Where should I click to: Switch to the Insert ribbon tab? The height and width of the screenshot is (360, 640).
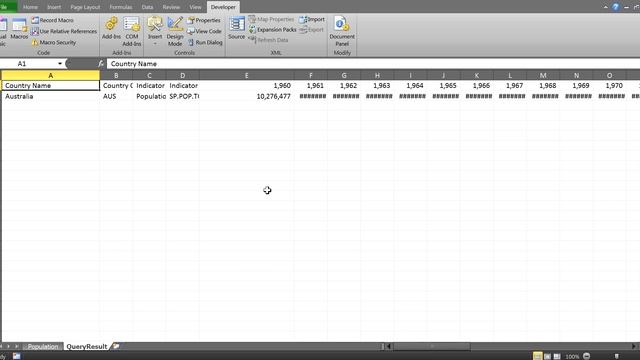[54, 7]
